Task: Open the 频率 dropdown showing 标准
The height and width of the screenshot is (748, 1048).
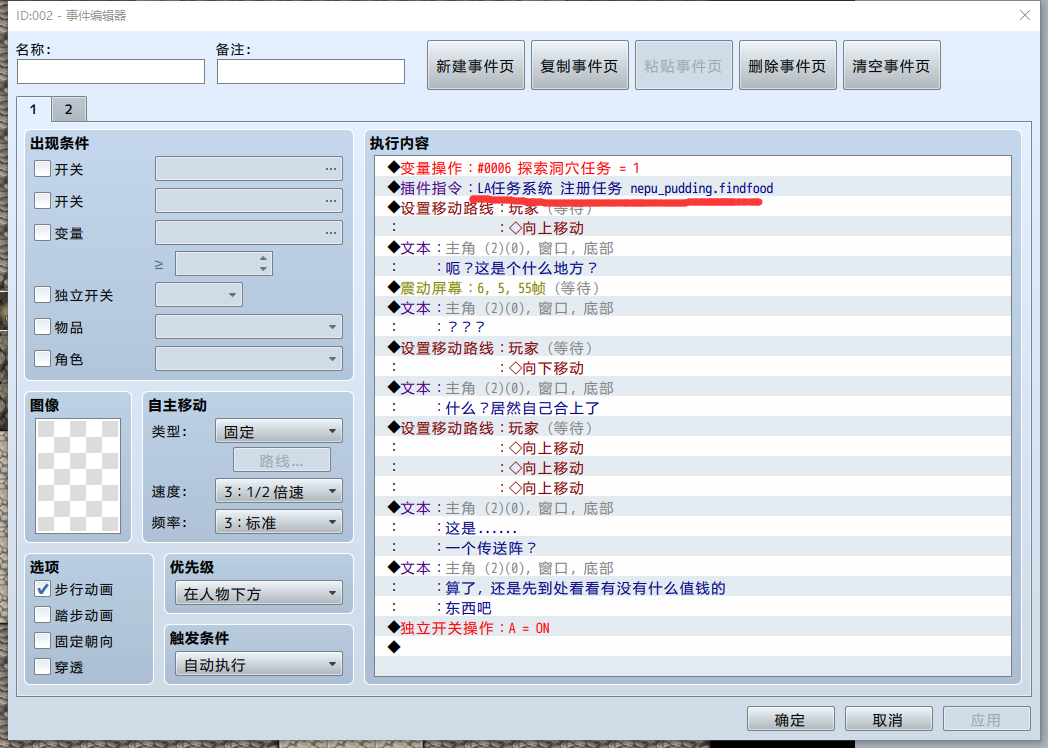Action: coord(279,522)
